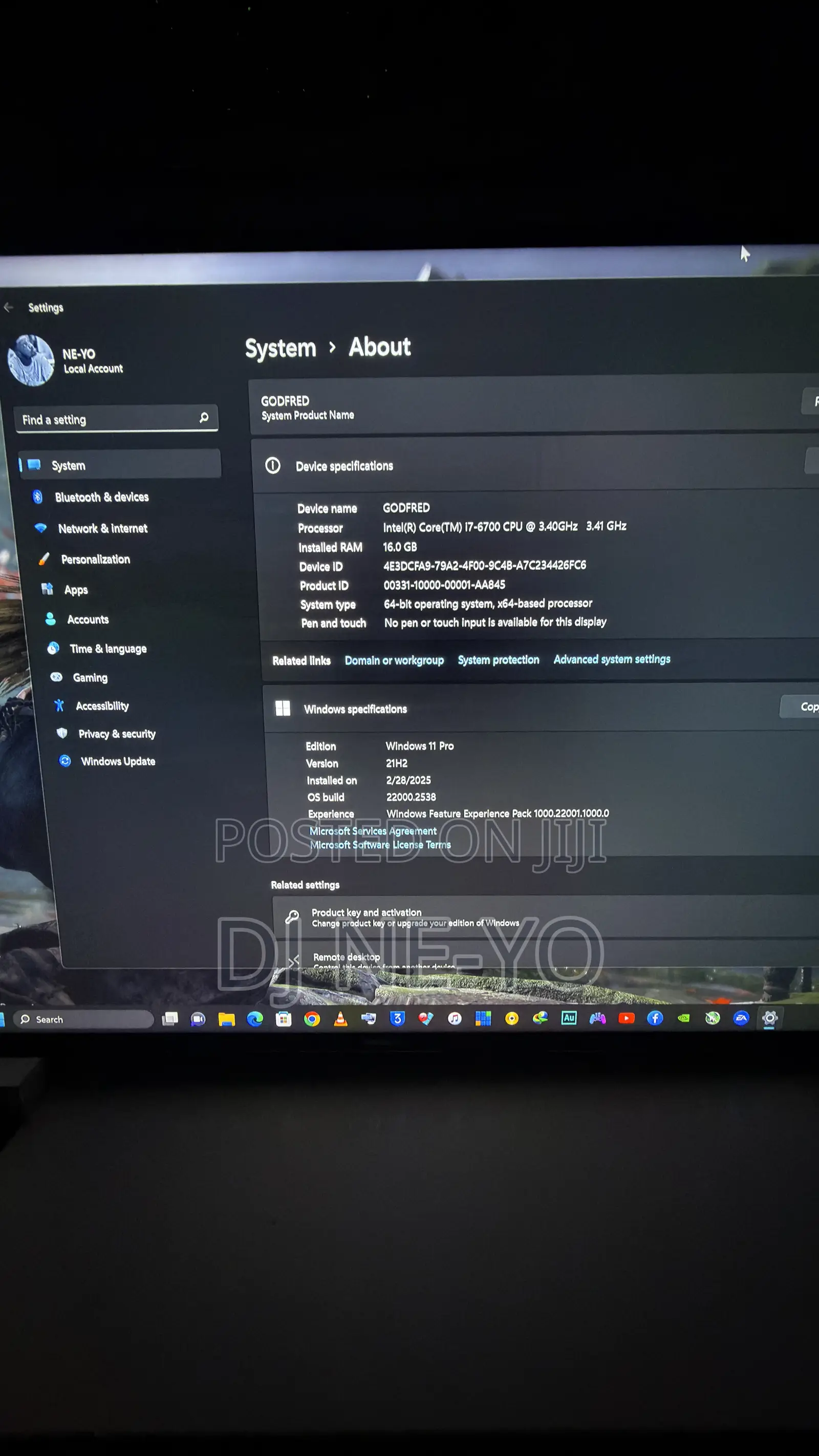
Task: Open Microsoft Software License Terms link
Action: (380, 844)
